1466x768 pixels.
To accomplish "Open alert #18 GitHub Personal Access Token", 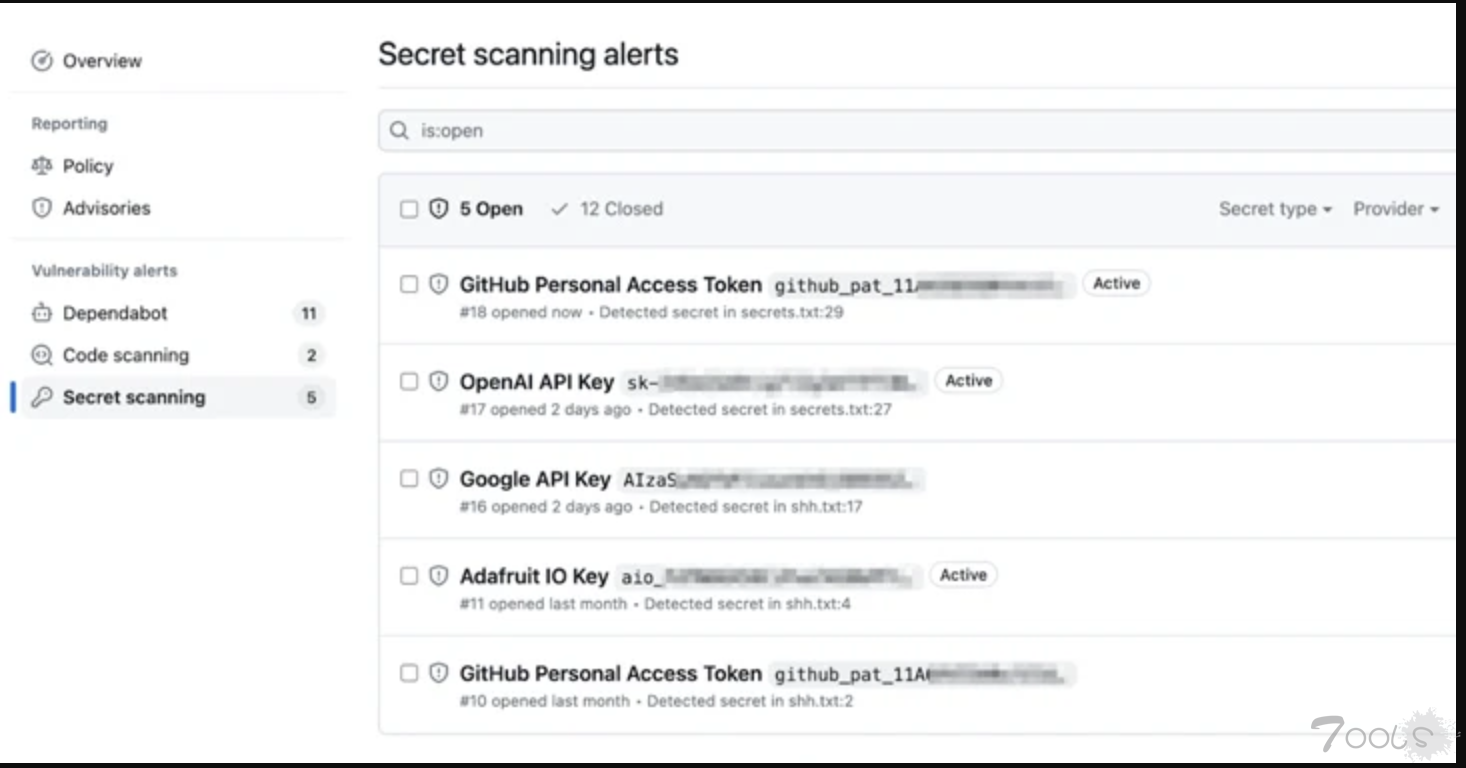I will pos(610,285).
